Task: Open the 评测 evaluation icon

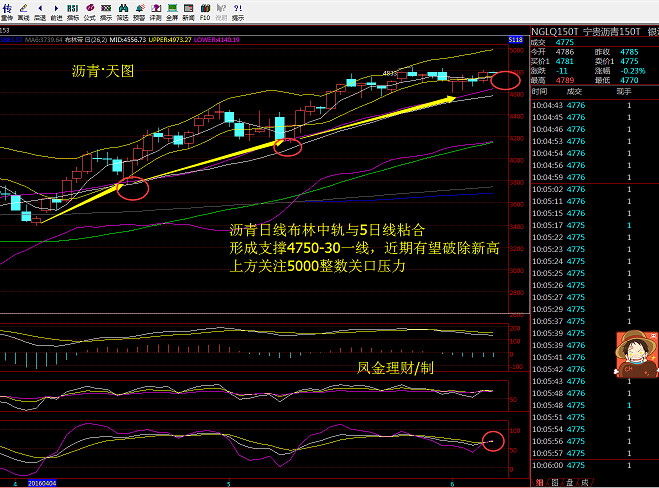Action: [155, 11]
